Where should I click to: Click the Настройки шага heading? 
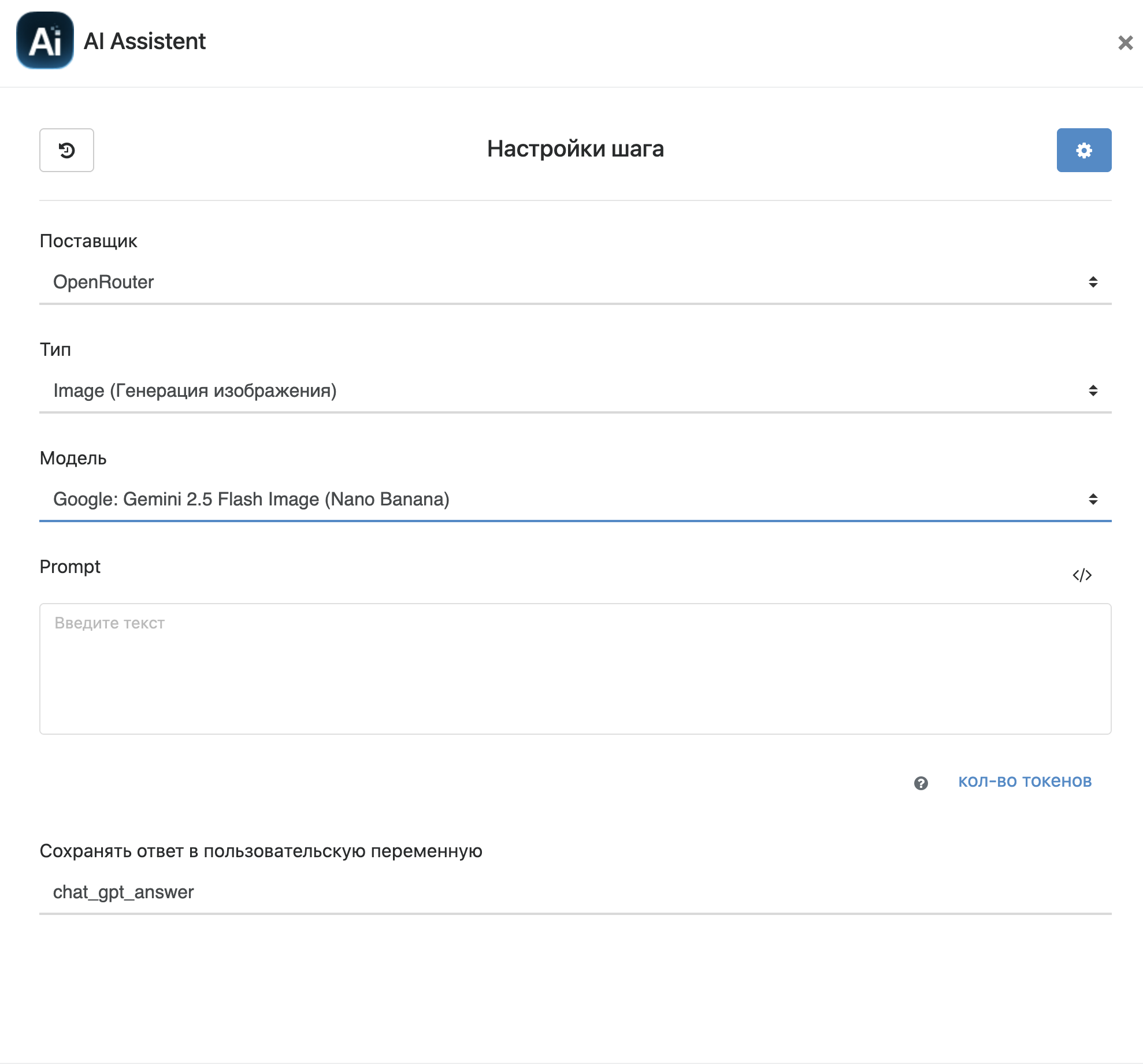coord(575,149)
